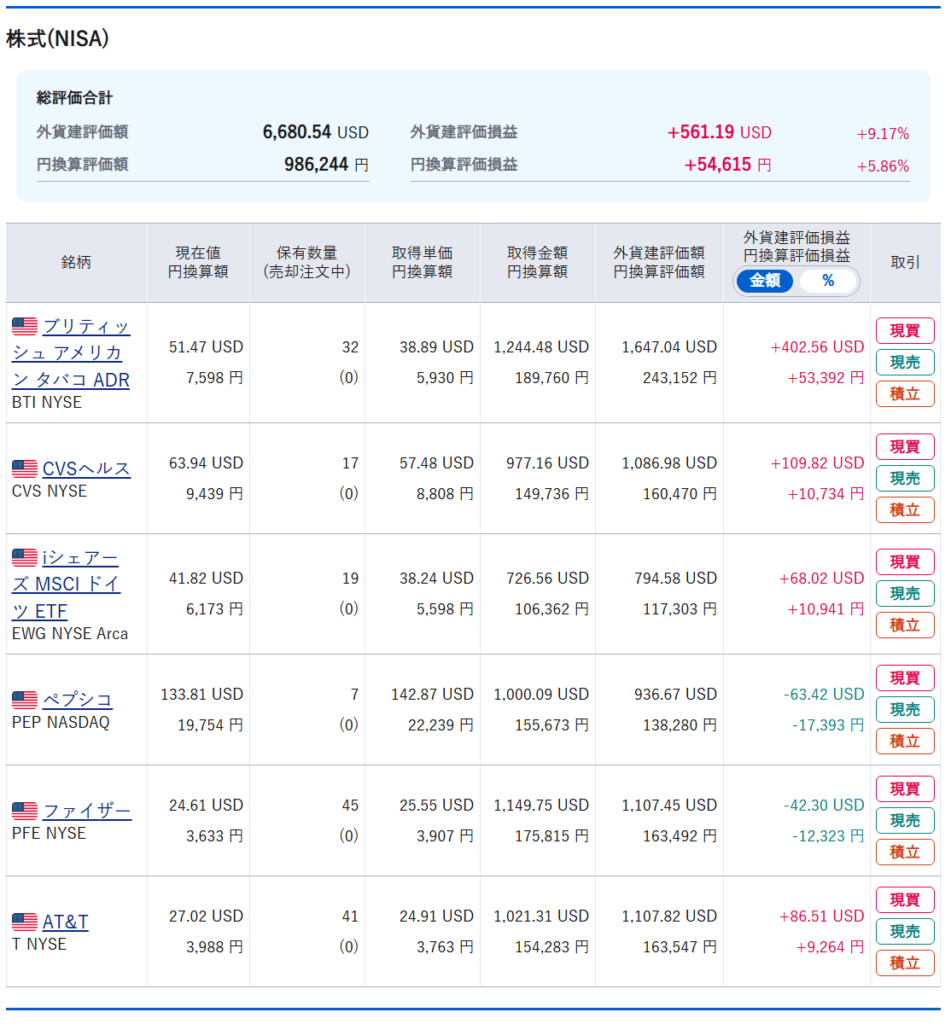
Task: Click BTI profit +402.56 USD
Action: (x=817, y=347)
